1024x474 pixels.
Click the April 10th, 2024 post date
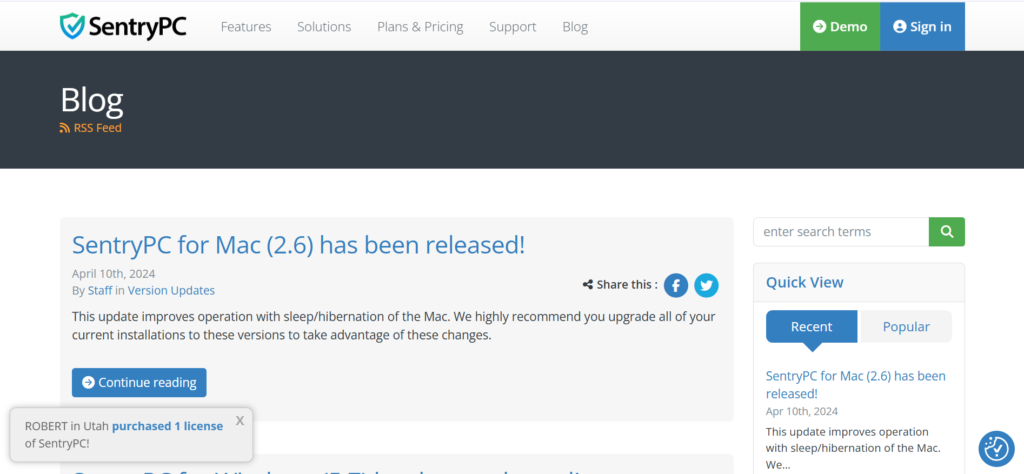click(x=114, y=274)
